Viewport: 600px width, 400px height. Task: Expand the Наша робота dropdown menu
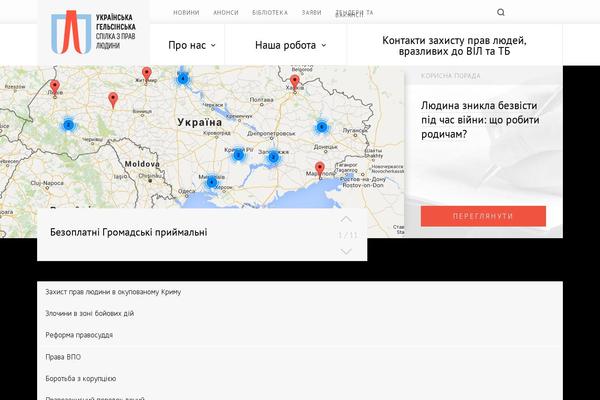click(290, 45)
